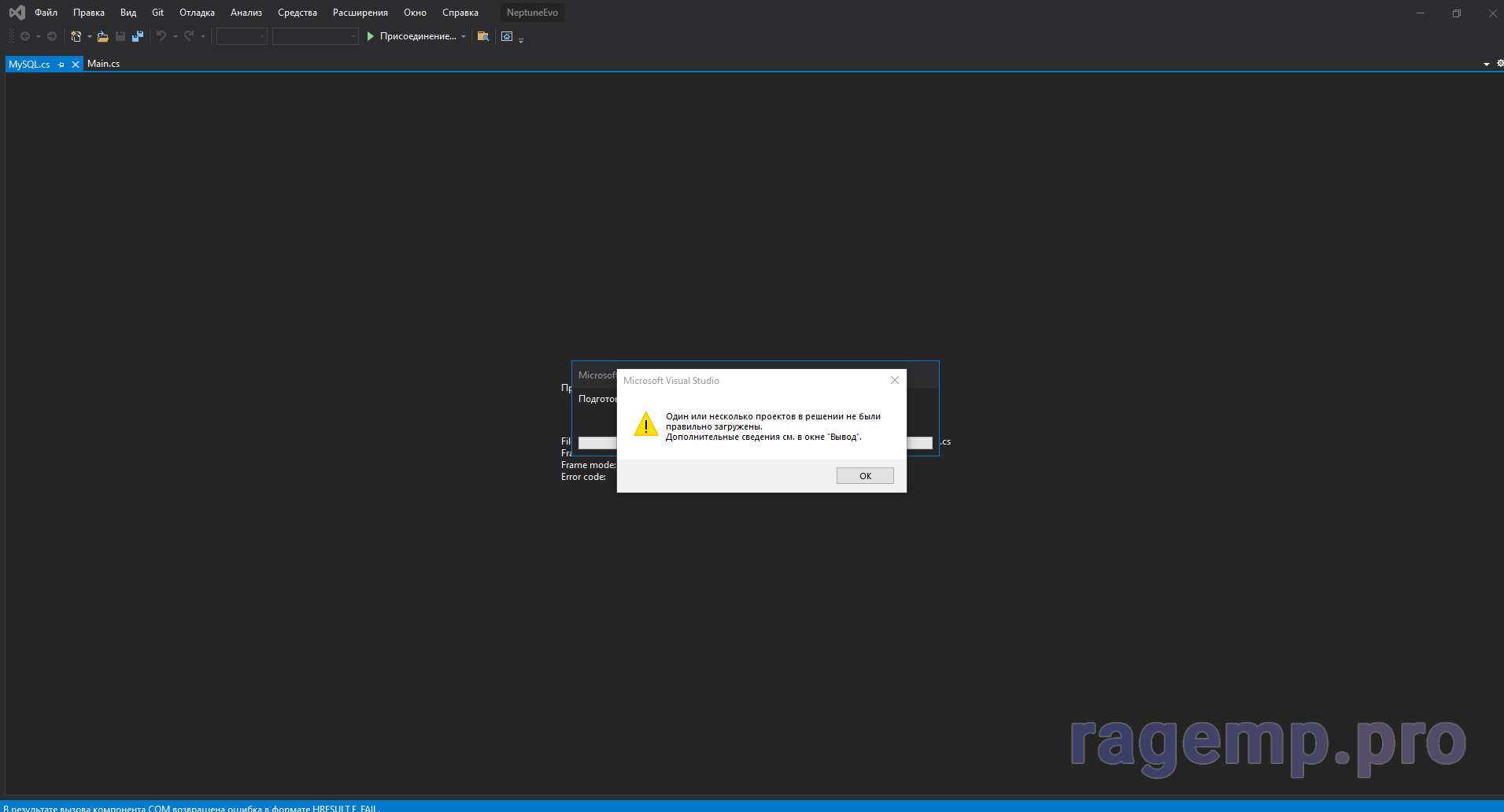Click the Visual Studio logo icon
This screenshot has width=1504, height=812.
tap(17, 13)
